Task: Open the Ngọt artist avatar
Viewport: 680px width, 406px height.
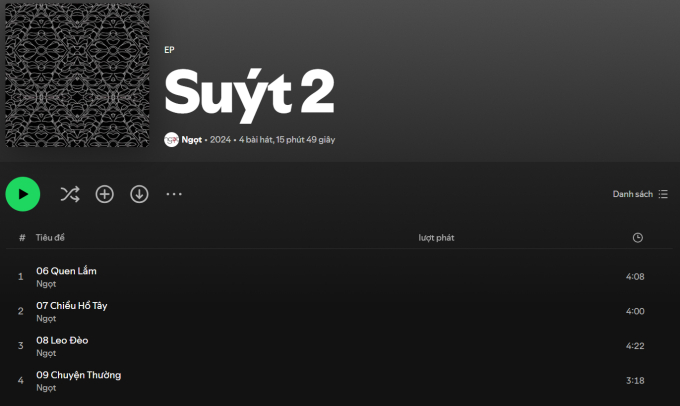Action: [171, 140]
